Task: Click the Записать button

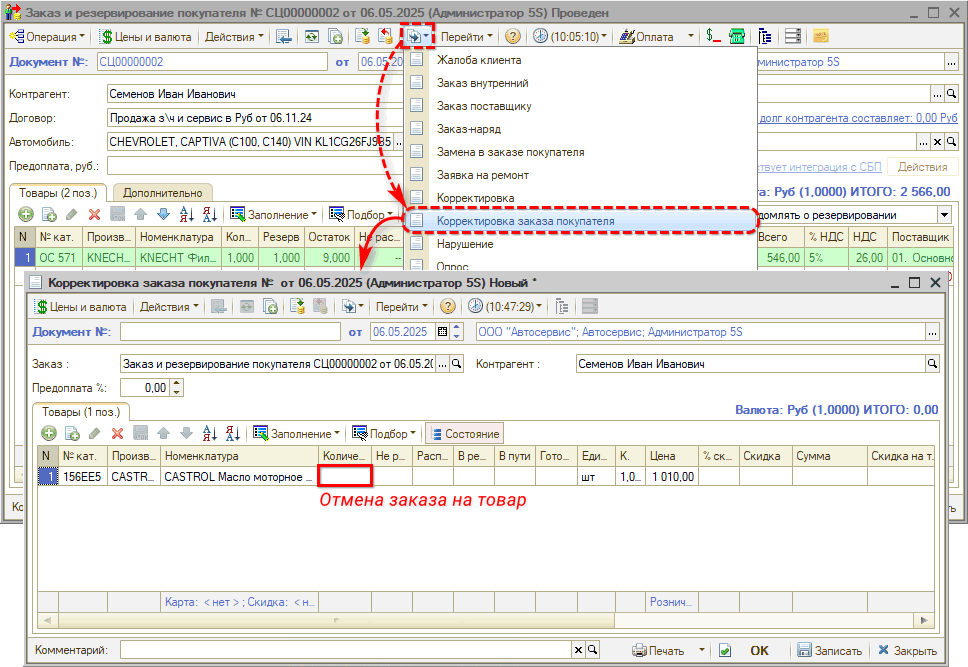Action: tap(828, 650)
